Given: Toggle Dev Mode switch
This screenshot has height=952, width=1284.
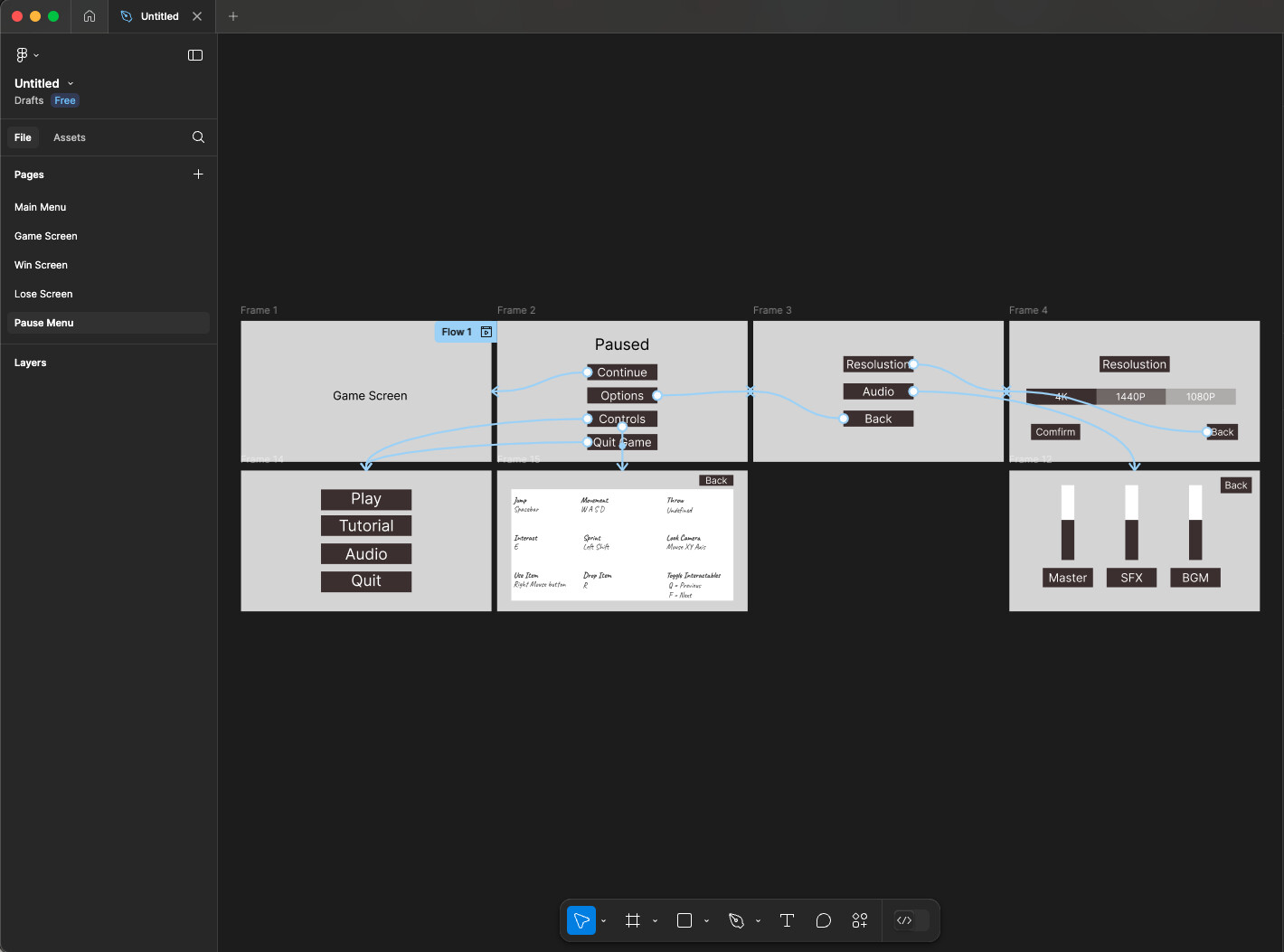Looking at the screenshot, I should (x=911, y=920).
